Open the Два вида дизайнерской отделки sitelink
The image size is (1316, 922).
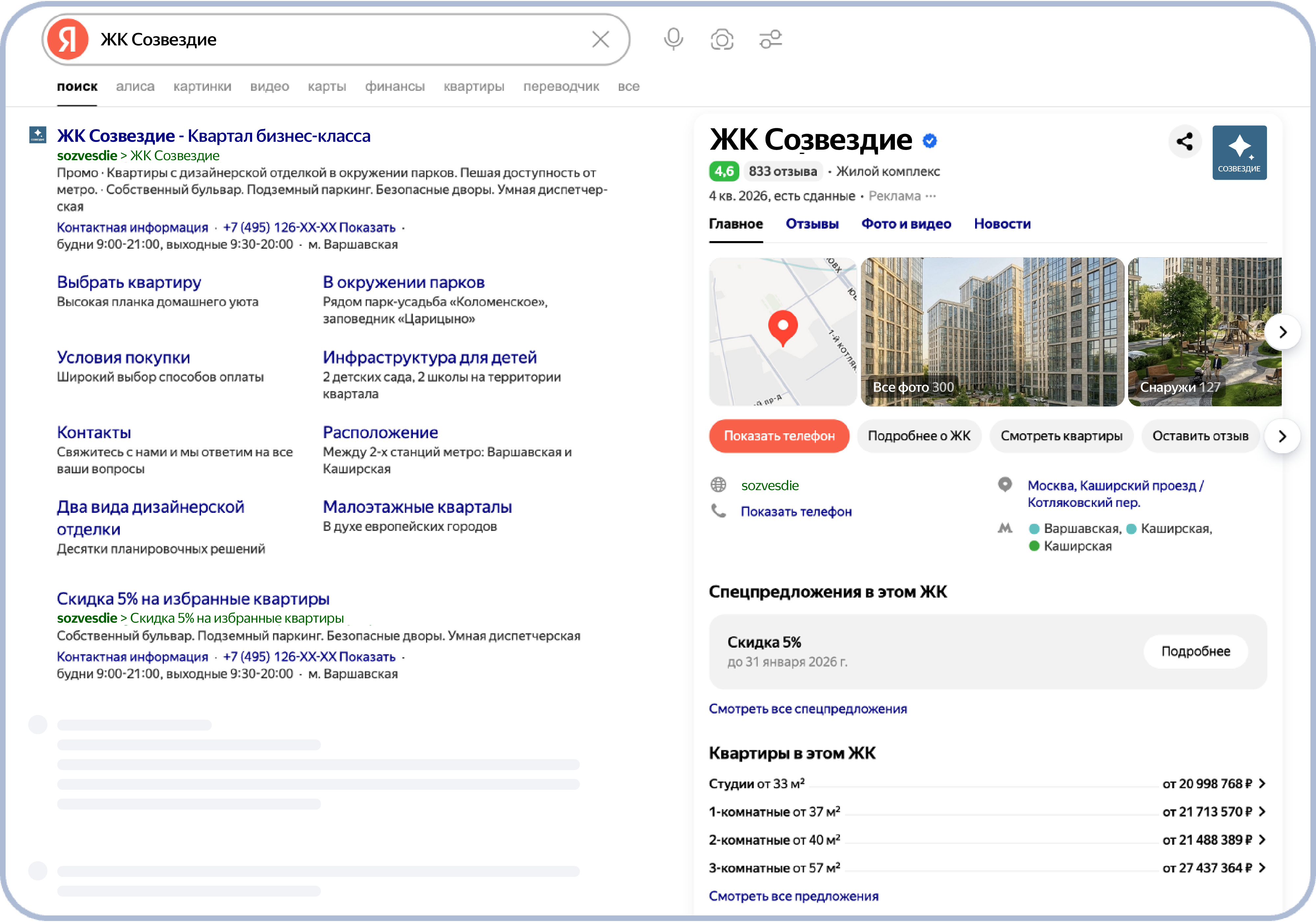click(x=151, y=518)
